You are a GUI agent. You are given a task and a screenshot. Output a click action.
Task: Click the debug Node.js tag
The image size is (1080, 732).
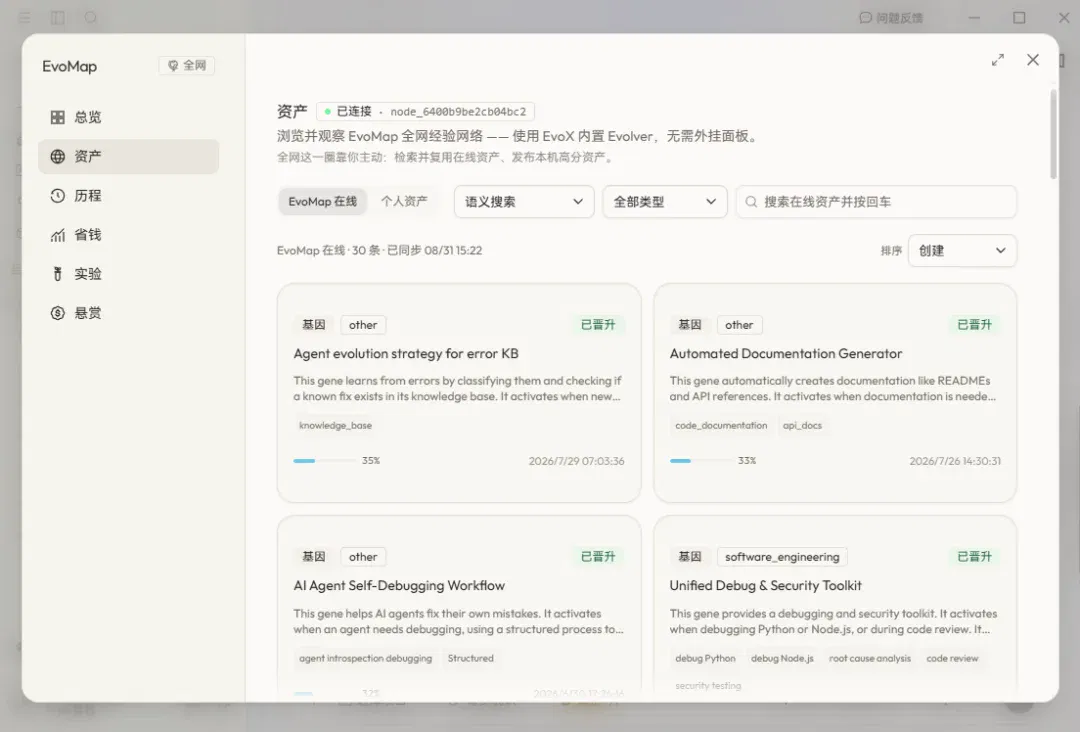coord(782,658)
